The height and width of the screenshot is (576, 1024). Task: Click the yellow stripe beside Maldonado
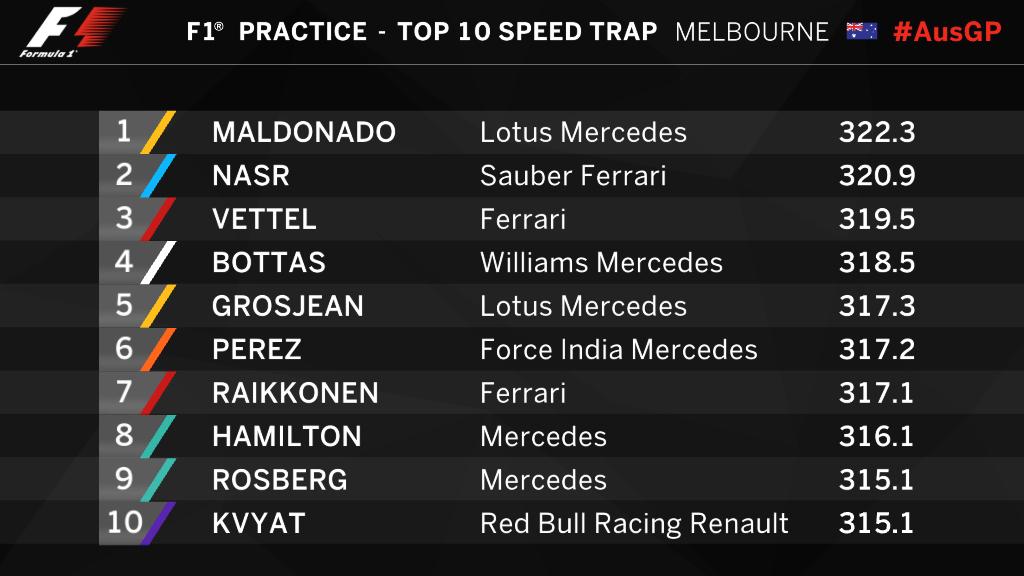click(x=158, y=133)
